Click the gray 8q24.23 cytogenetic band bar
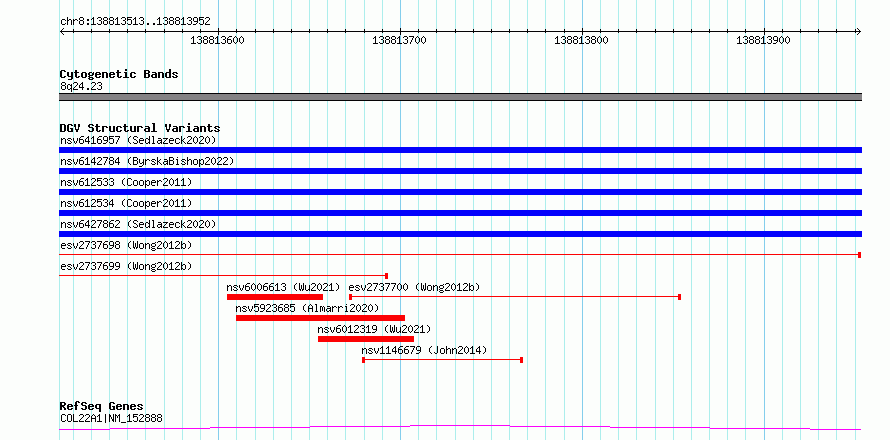 [x=460, y=97]
